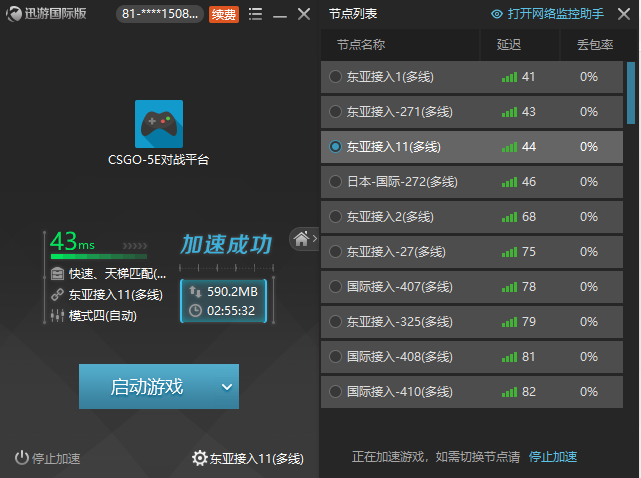Viewport: 641px width, 478px height.
Task: Select the 东亚接入1(多线) radio button
Action: click(x=335, y=76)
